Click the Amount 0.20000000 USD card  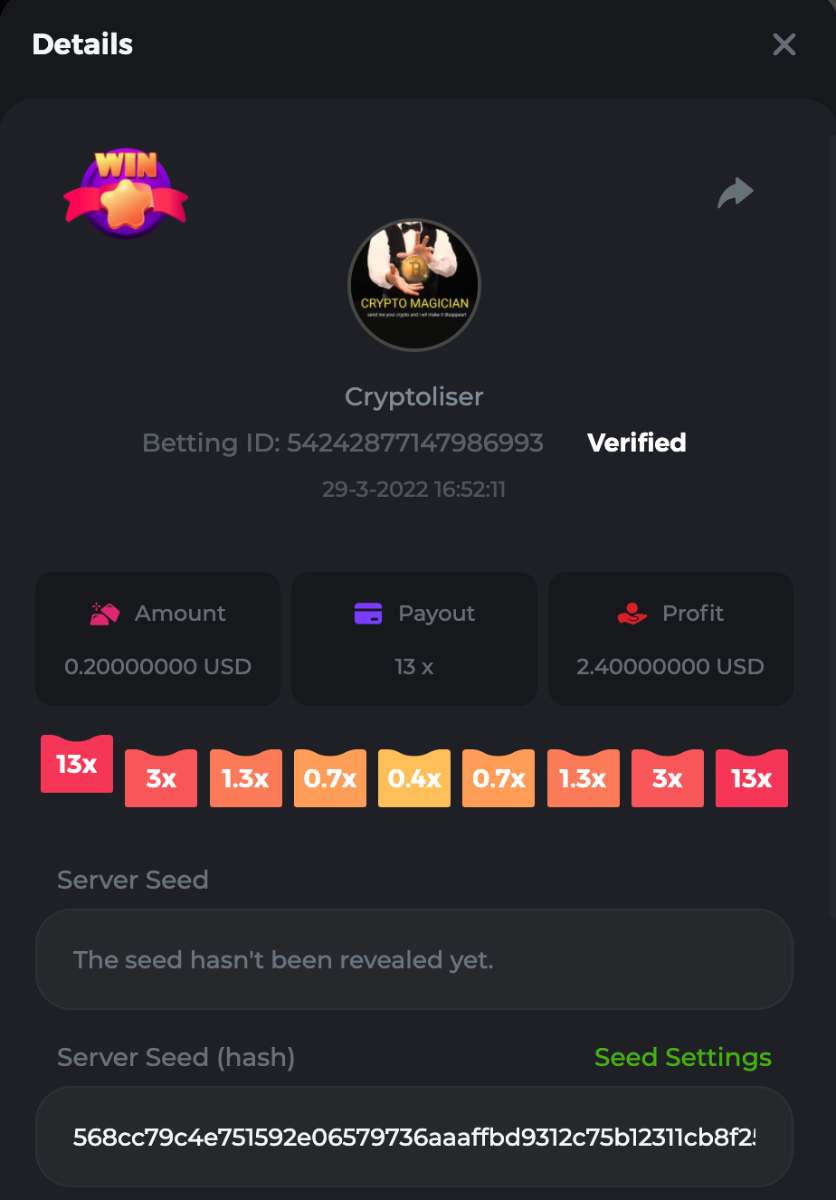(x=158, y=639)
